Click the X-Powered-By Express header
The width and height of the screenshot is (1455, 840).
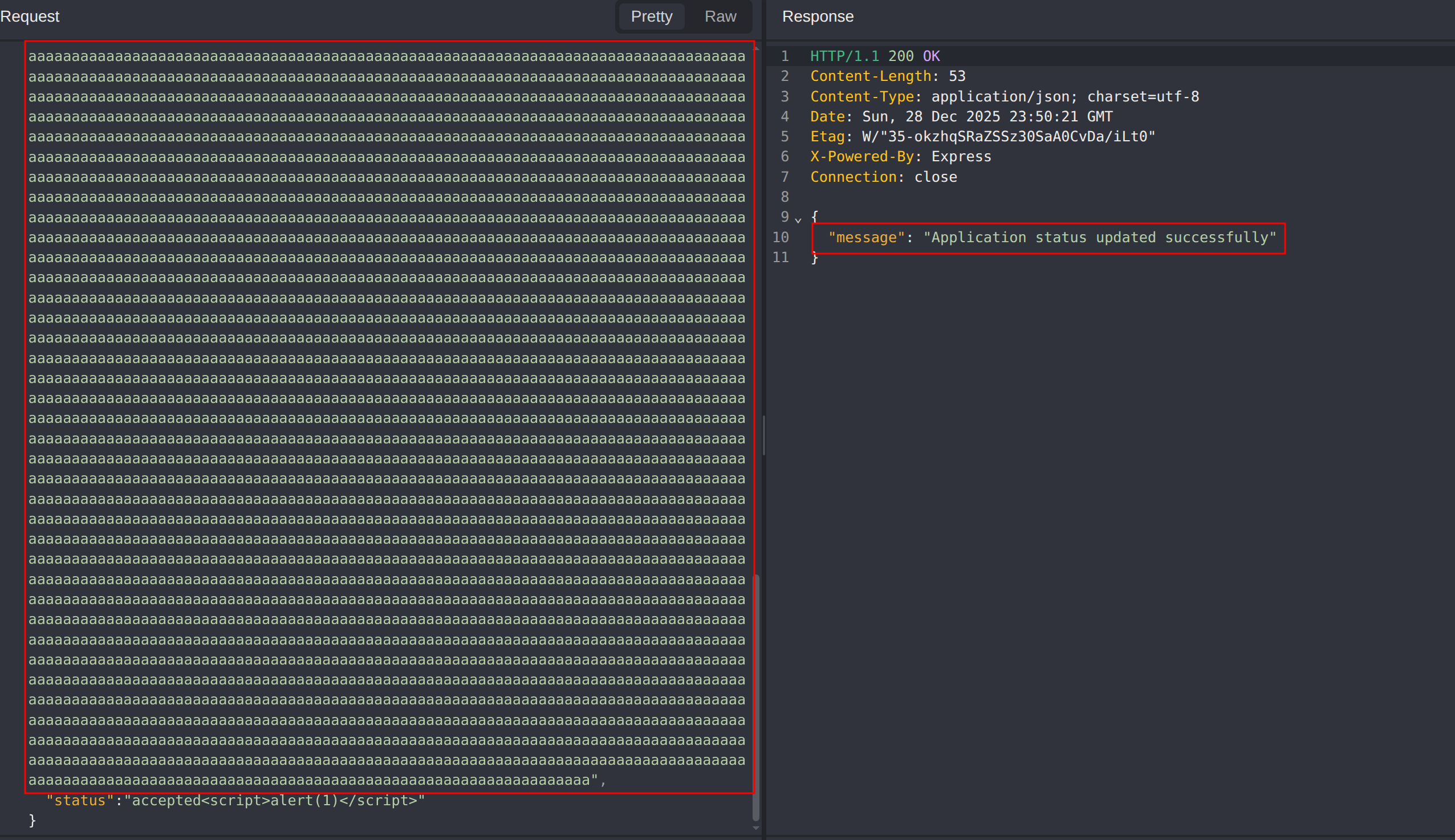(x=900, y=156)
